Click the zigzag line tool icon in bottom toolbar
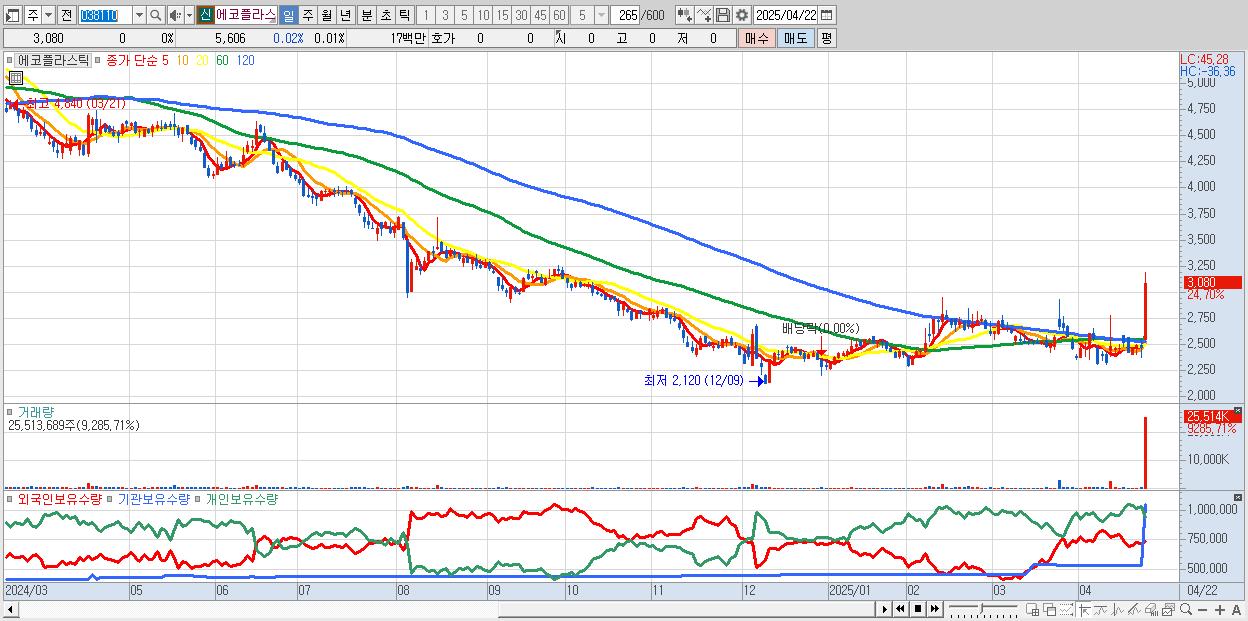 (x=1118, y=610)
